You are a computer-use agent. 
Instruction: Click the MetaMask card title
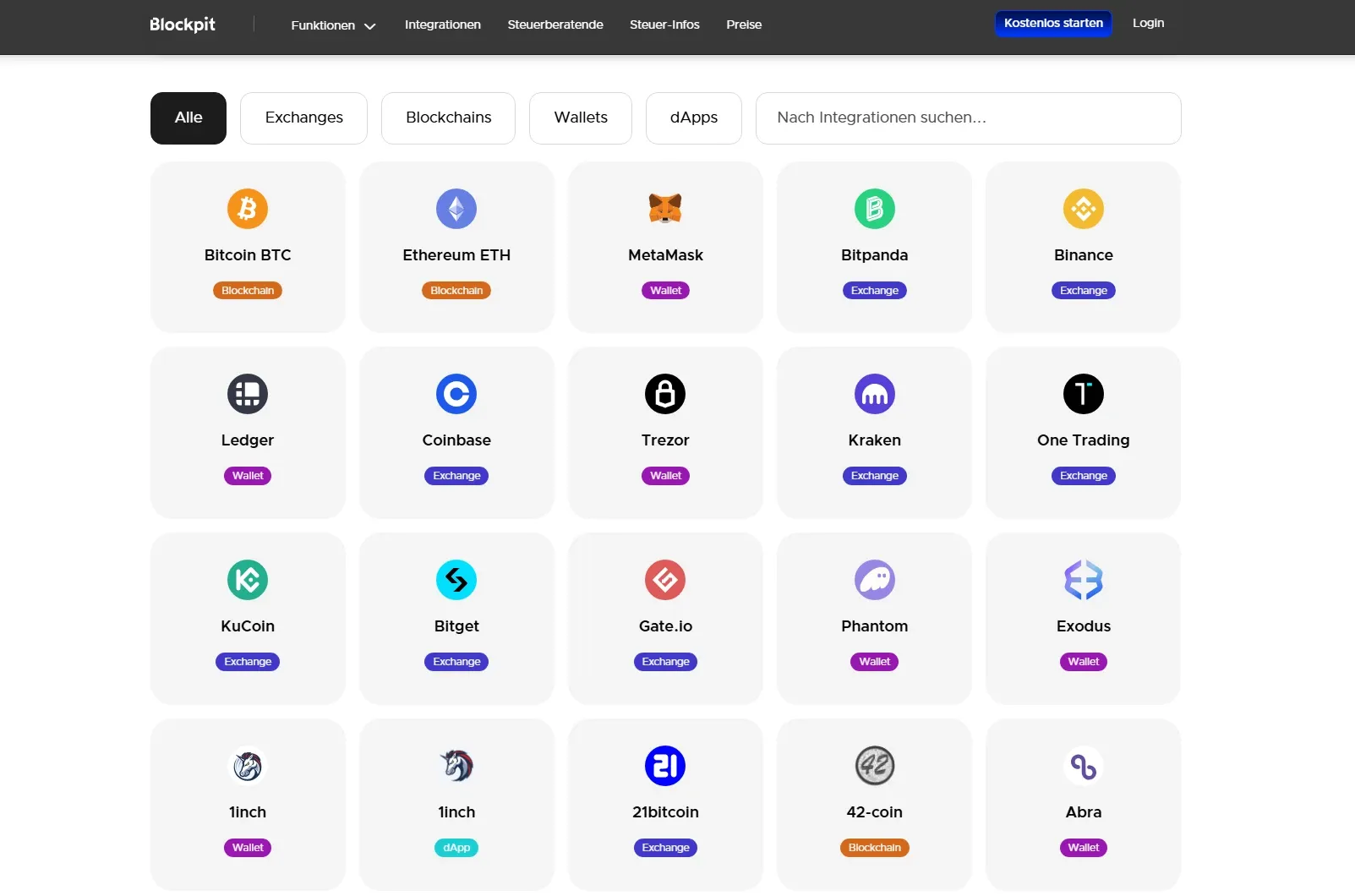[x=665, y=255]
